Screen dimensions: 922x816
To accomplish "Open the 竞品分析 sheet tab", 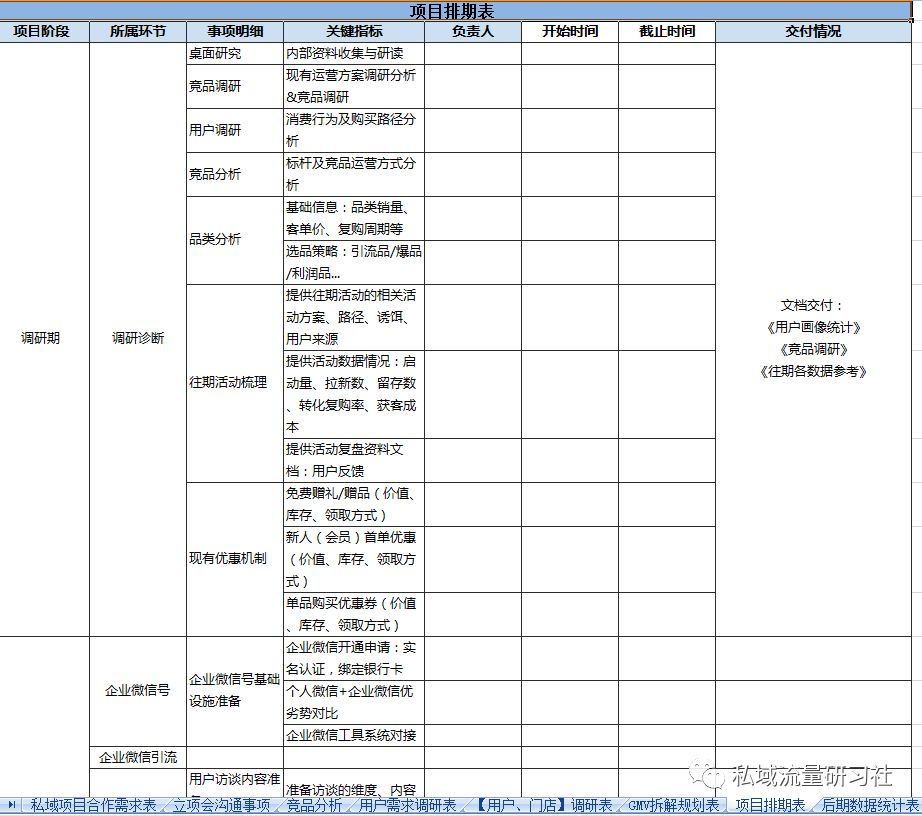I will 314,805.
